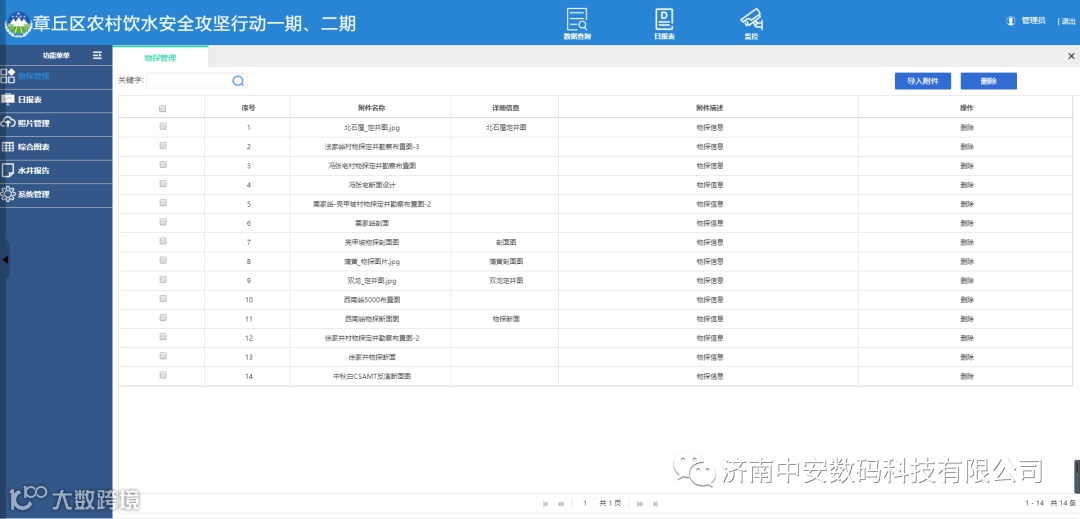Click file name 双龙_定井图.jpg
The height and width of the screenshot is (519, 1080).
pos(372,282)
